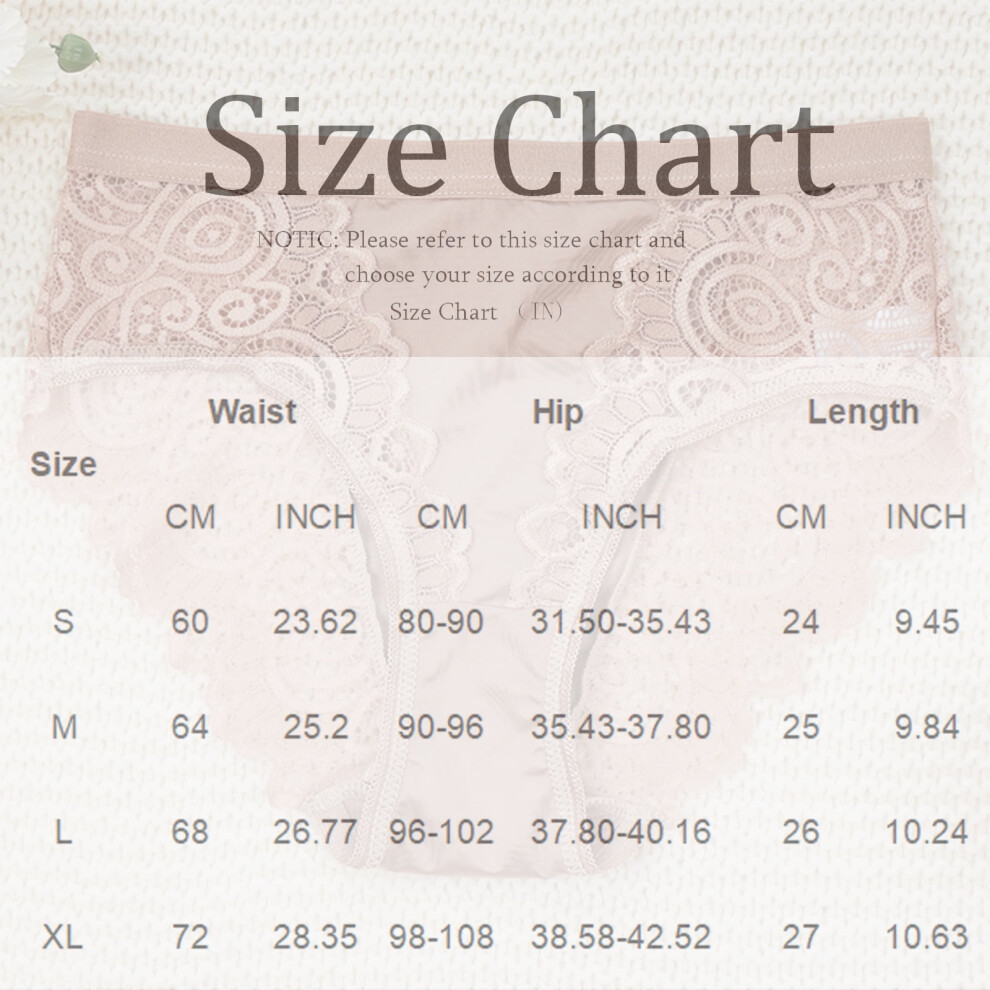Click the Size Chart title text

pos(519,146)
